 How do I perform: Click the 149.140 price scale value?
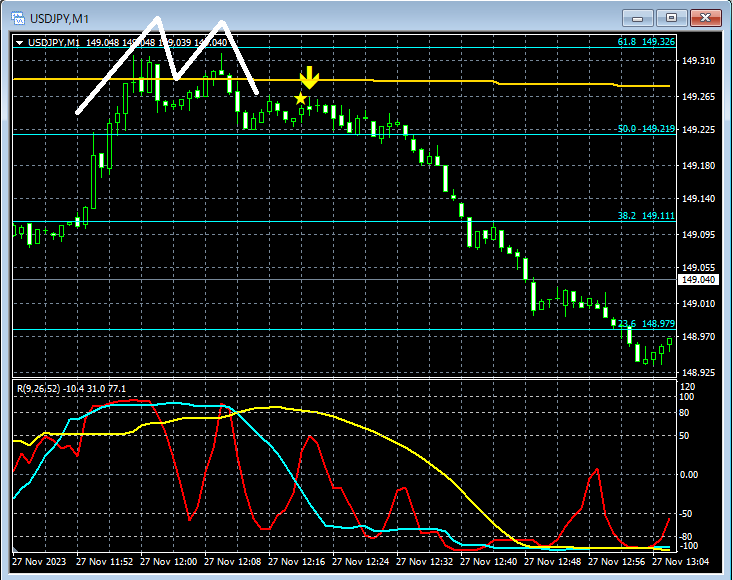pyautogui.click(x=698, y=199)
